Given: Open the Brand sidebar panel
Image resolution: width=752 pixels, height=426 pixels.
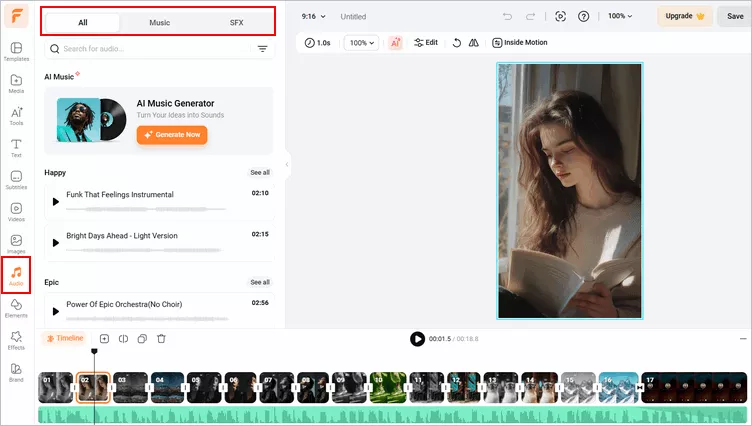Looking at the screenshot, I should (x=16, y=373).
